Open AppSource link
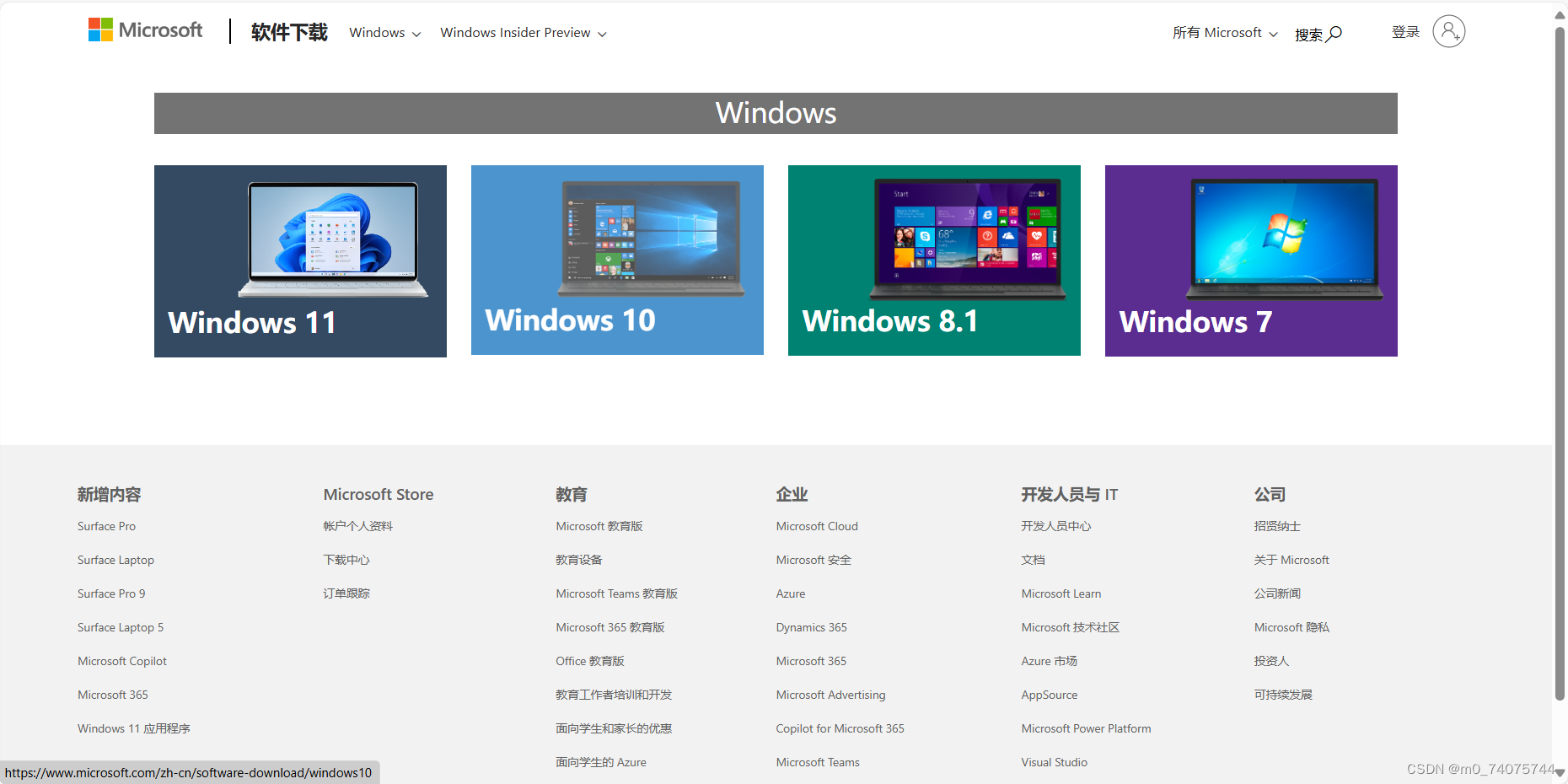Image resolution: width=1568 pixels, height=784 pixels. point(1050,695)
